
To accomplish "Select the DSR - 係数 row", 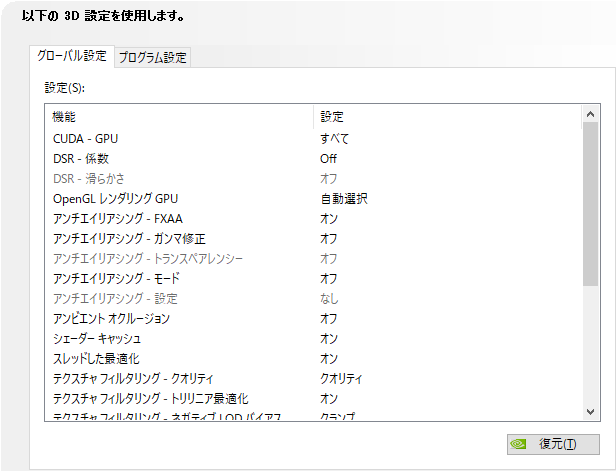I will pos(313,159).
